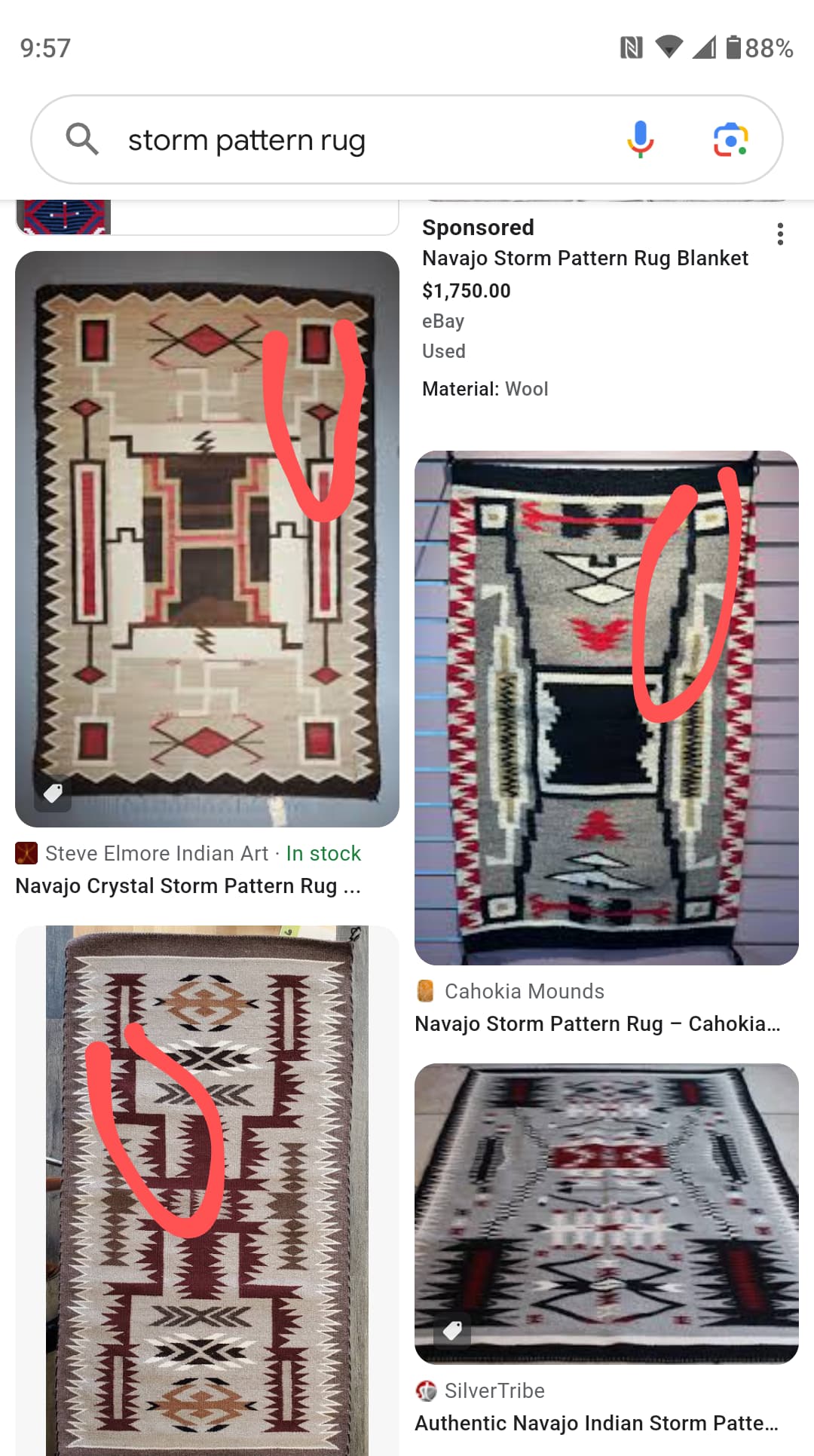Open the Authentic Navajo Indian Storm Pattern link
814x1456 pixels.
click(x=596, y=1423)
